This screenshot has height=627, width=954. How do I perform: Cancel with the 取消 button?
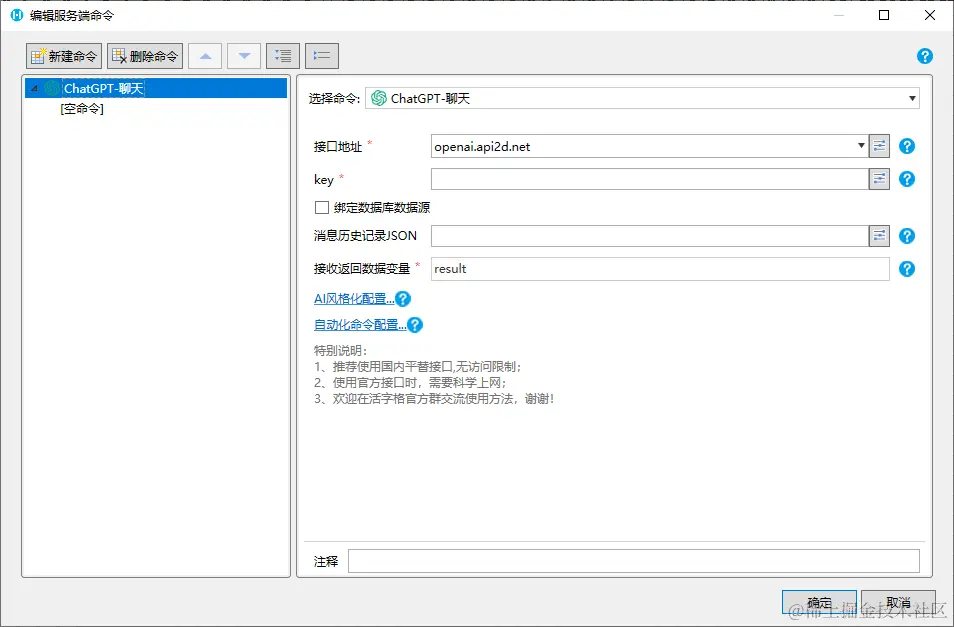point(898,603)
